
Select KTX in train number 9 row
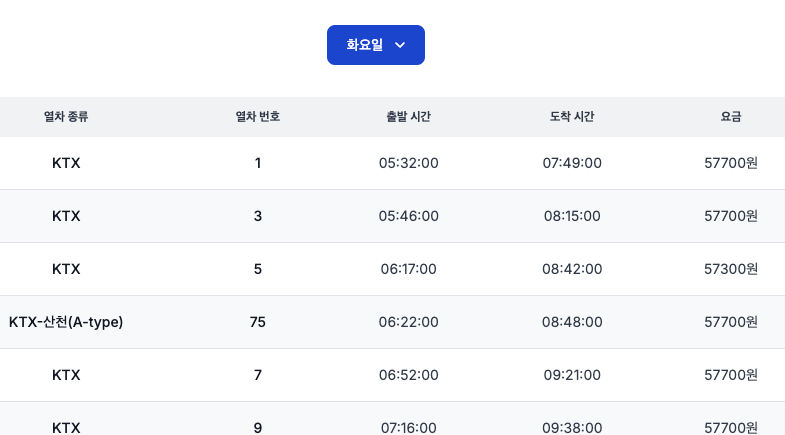pos(66,428)
